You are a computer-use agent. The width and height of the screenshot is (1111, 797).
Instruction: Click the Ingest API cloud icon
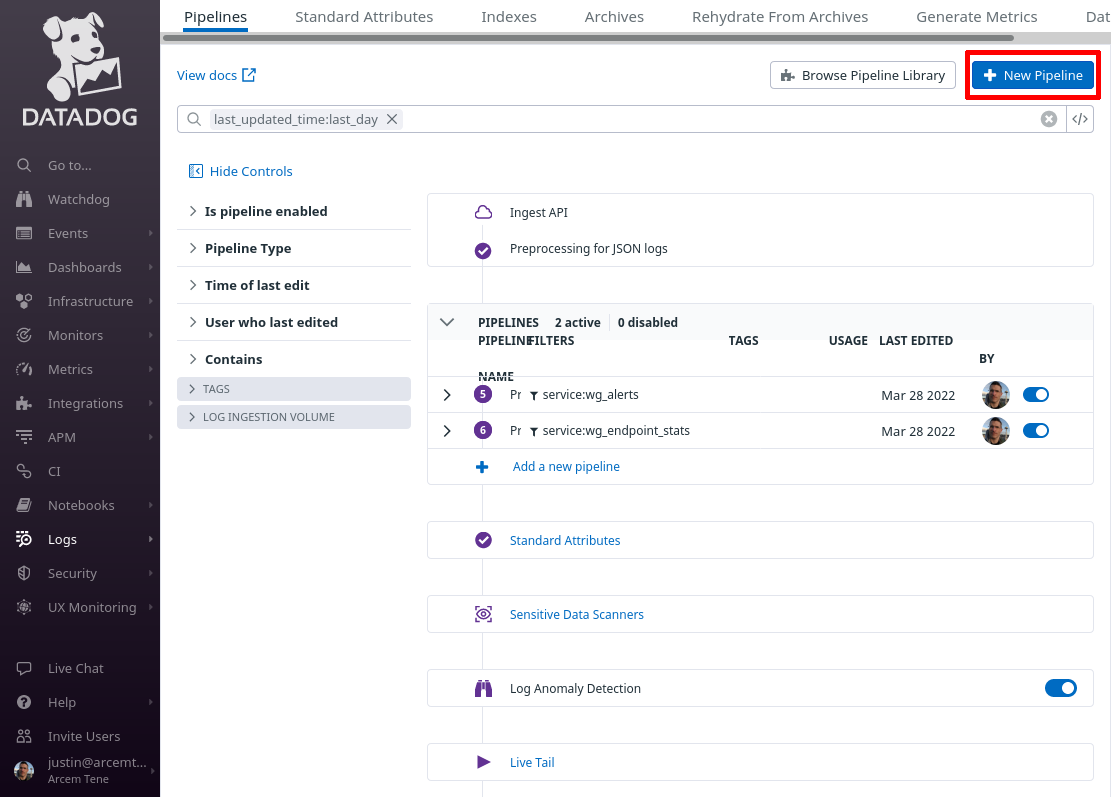coord(483,213)
